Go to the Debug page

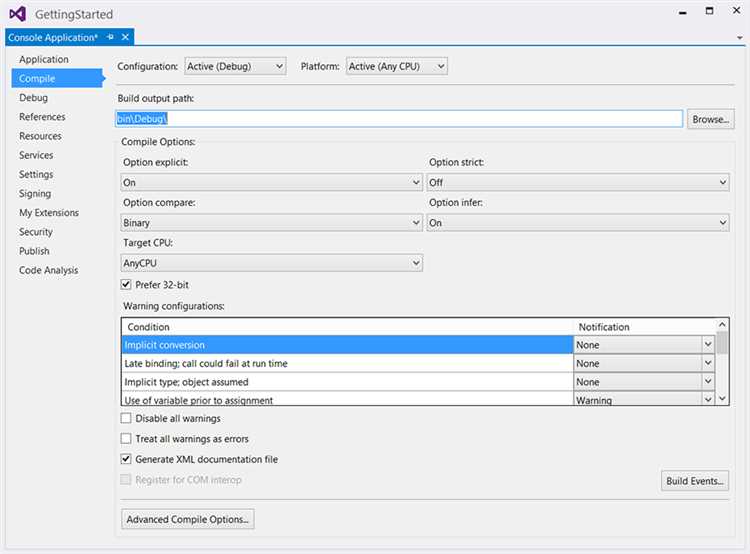(x=33, y=98)
